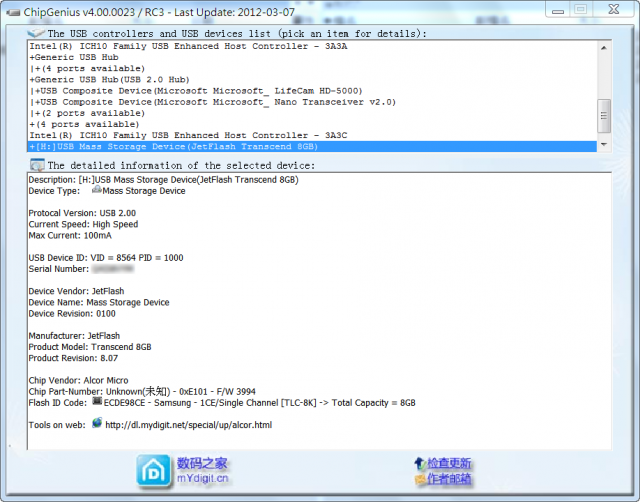Image resolution: width=640 pixels, height=502 pixels.
Task: Select the JetFlash Transcend 8GB storage row
Action: (x=312, y=147)
